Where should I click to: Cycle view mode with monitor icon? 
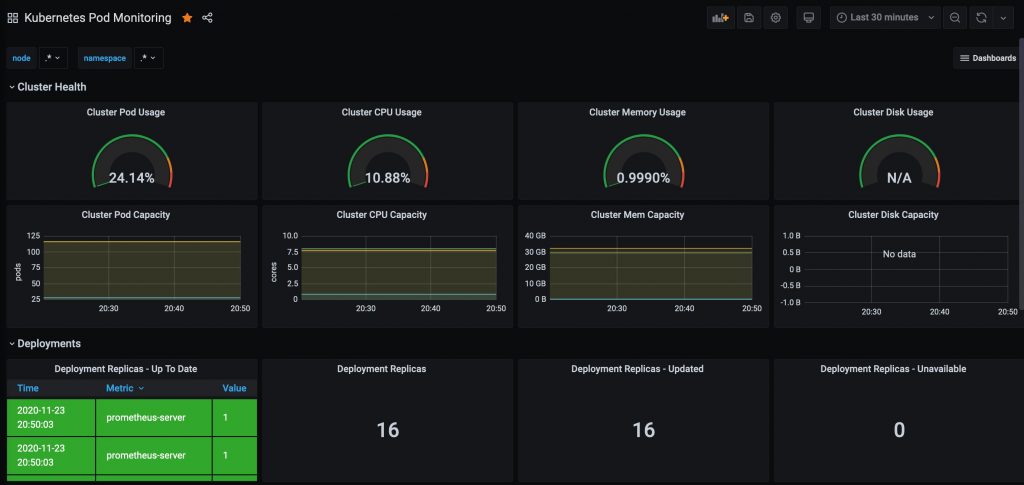coord(808,18)
